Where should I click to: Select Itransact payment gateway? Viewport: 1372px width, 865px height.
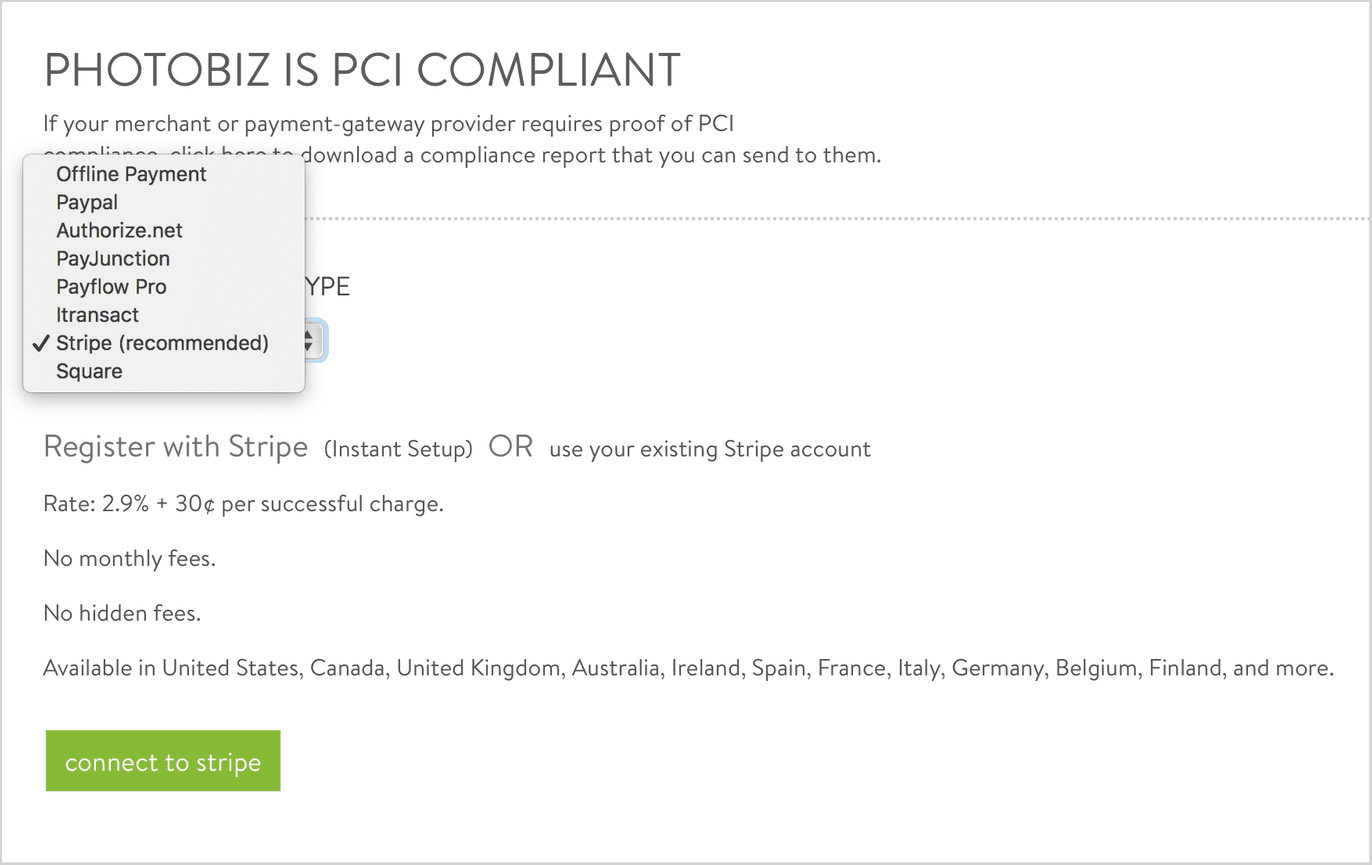click(x=97, y=315)
